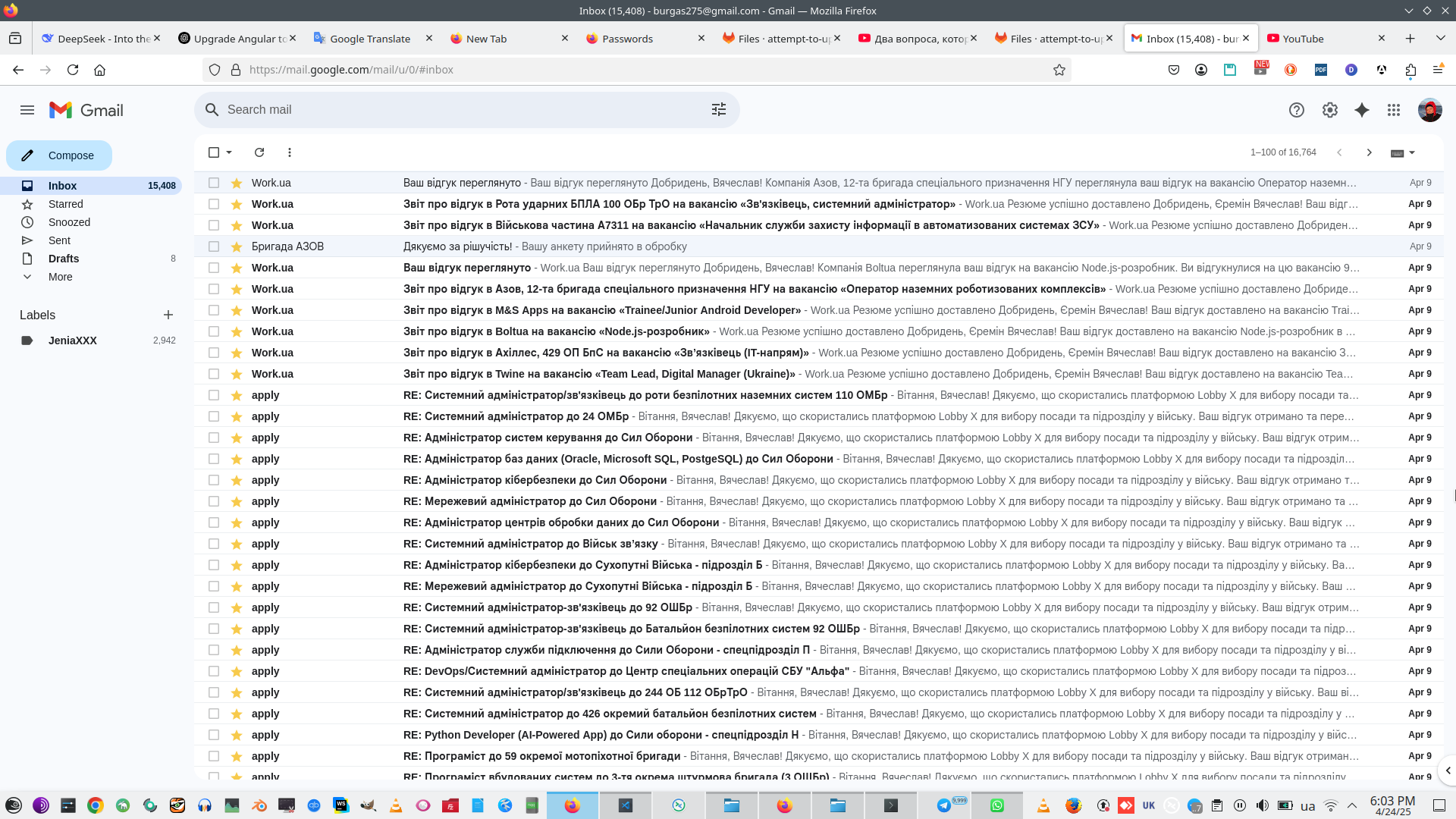Image resolution: width=1456 pixels, height=819 pixels.
Task: Open the Starred folder
Action: [65, 204]
